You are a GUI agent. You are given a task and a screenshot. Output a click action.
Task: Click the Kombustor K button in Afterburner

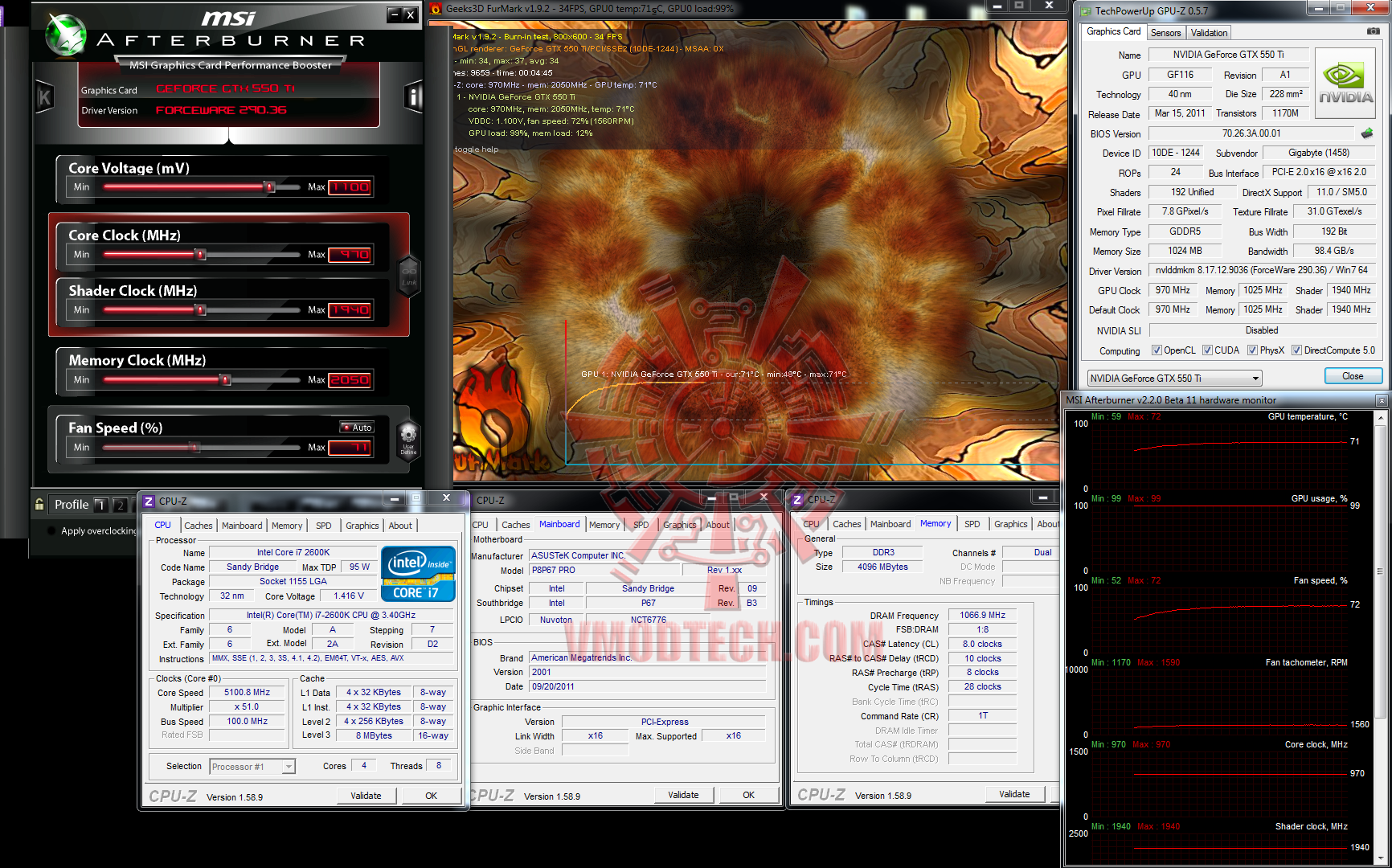44,98
